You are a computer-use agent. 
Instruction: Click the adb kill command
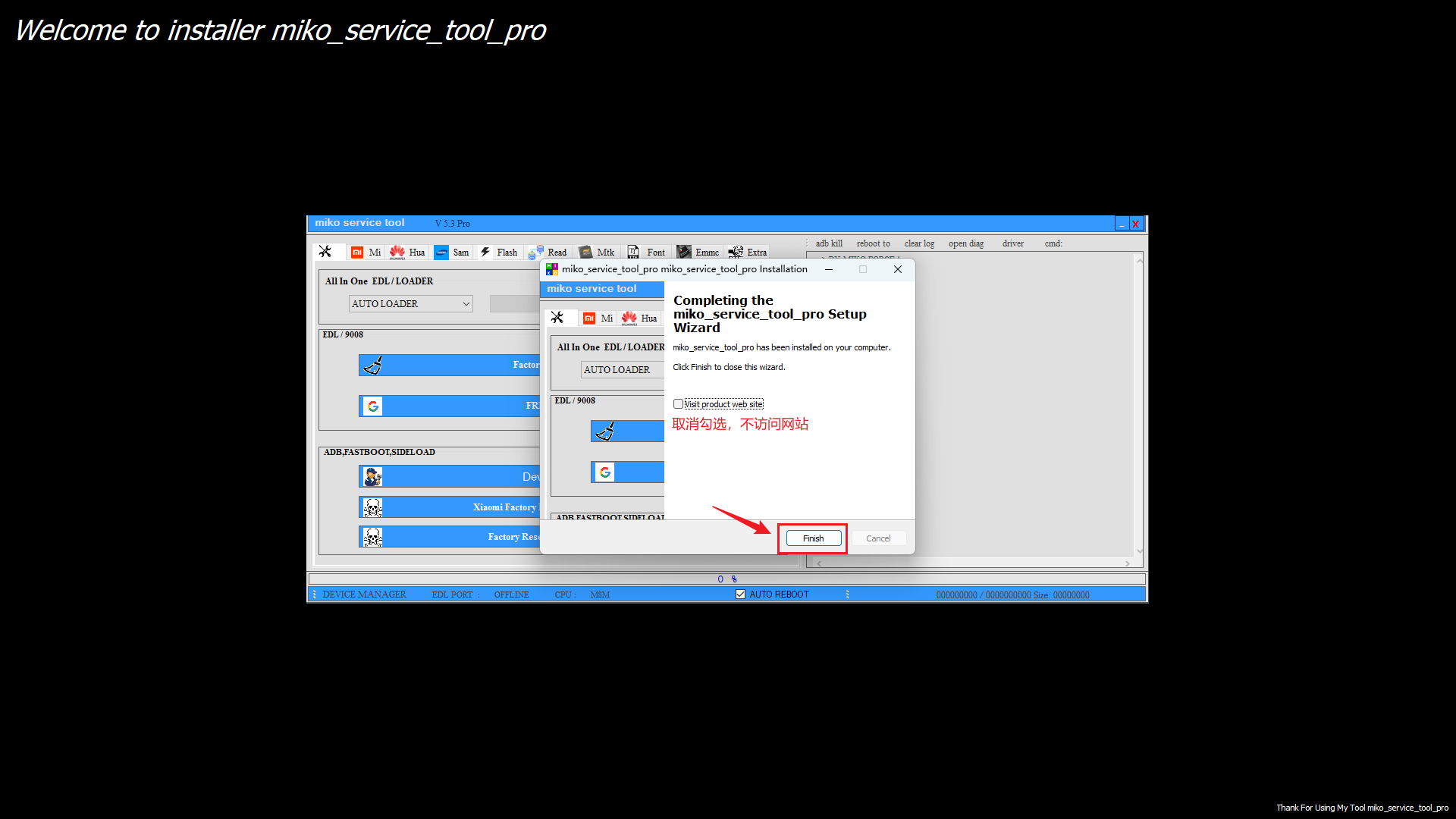pyautogui.click(x=829, y=243)
